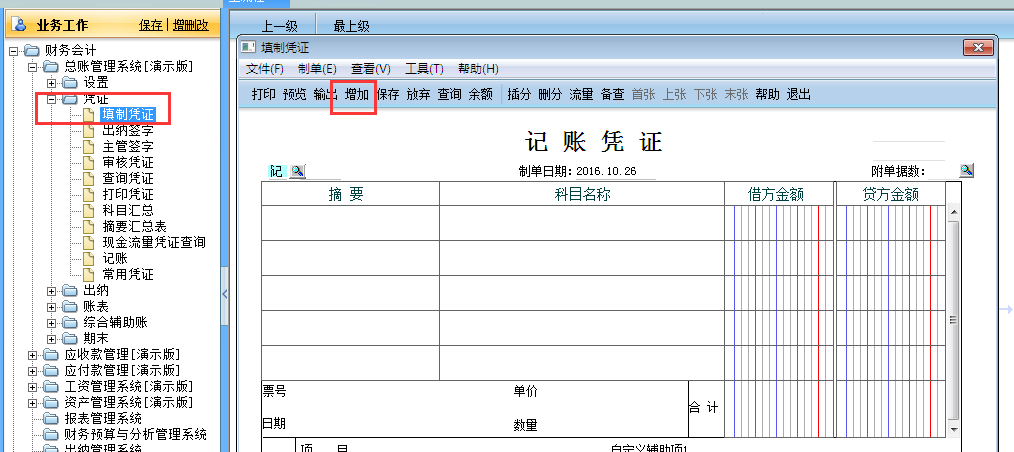Click the first 摘要 cell in voucher table
This screenshot has height=452, width=1014.
[350, 223]
